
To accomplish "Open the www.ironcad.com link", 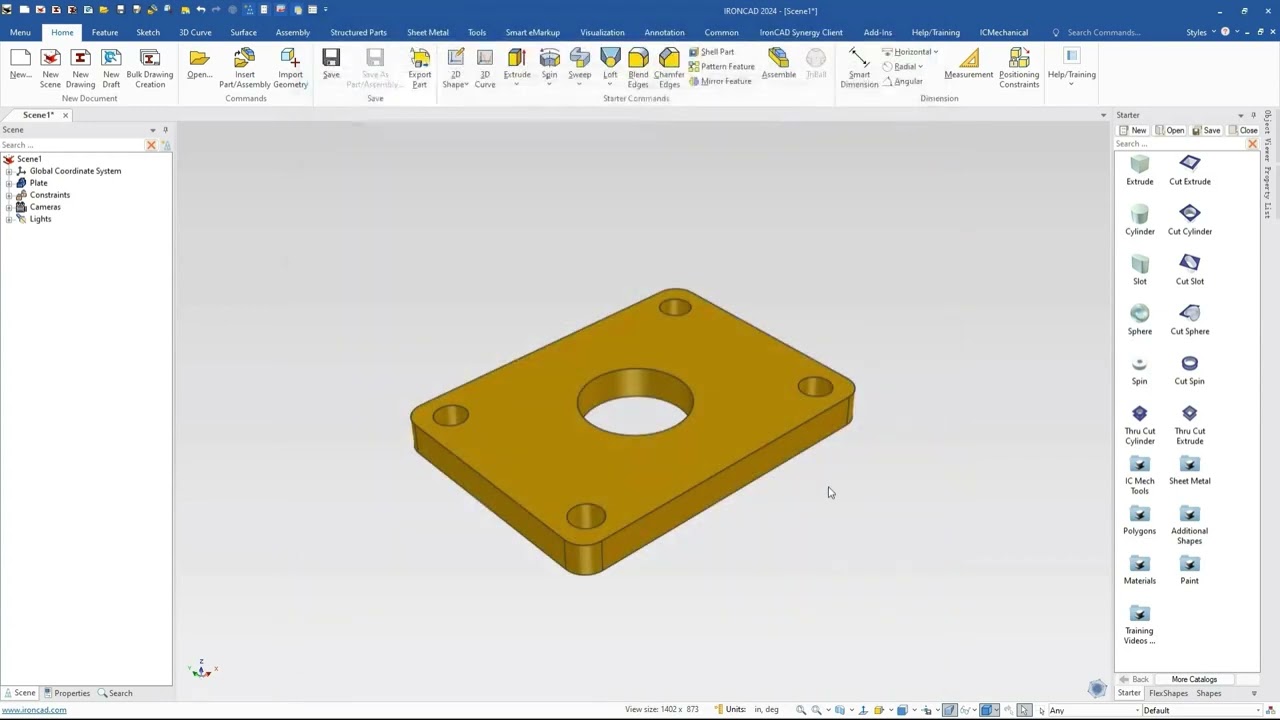I will pos(34,710).
